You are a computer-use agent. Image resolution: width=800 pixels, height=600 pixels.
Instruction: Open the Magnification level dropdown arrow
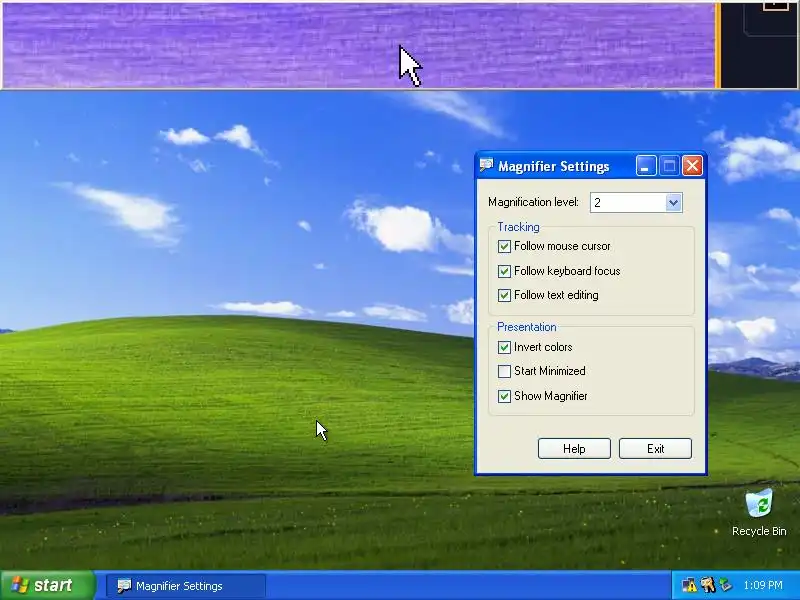[x=673, y=203]
